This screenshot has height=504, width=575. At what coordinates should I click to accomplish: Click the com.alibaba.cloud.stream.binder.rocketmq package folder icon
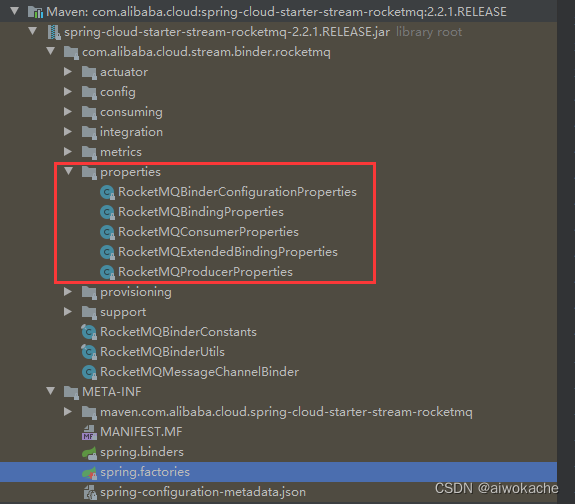tap(71, 52)
